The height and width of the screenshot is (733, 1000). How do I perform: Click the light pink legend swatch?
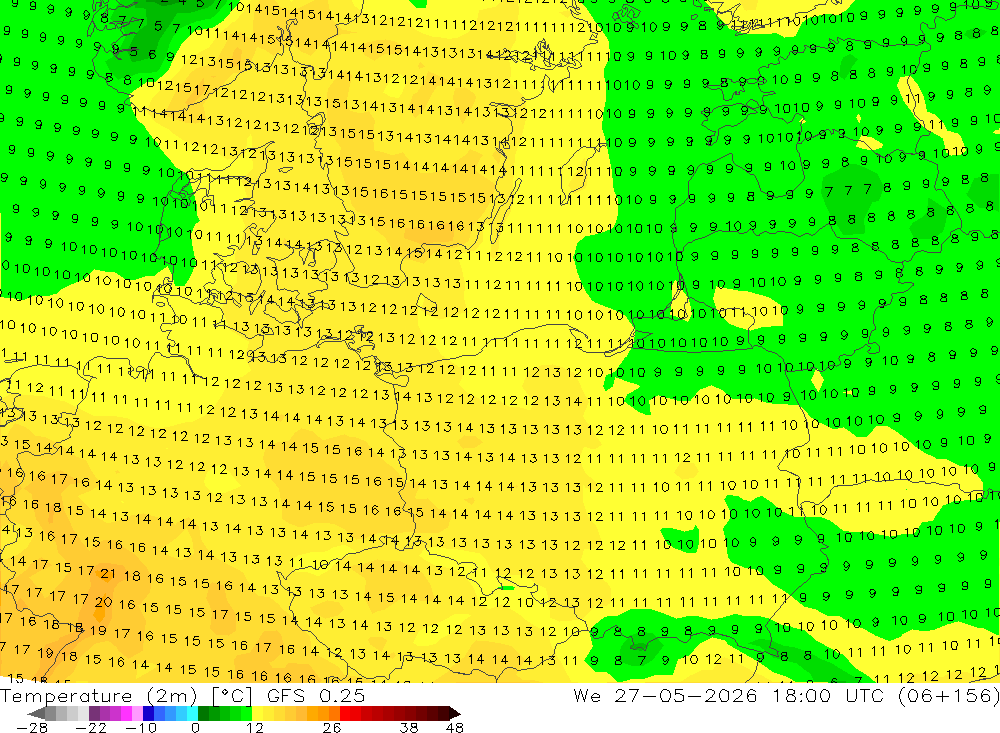point(137,713)
